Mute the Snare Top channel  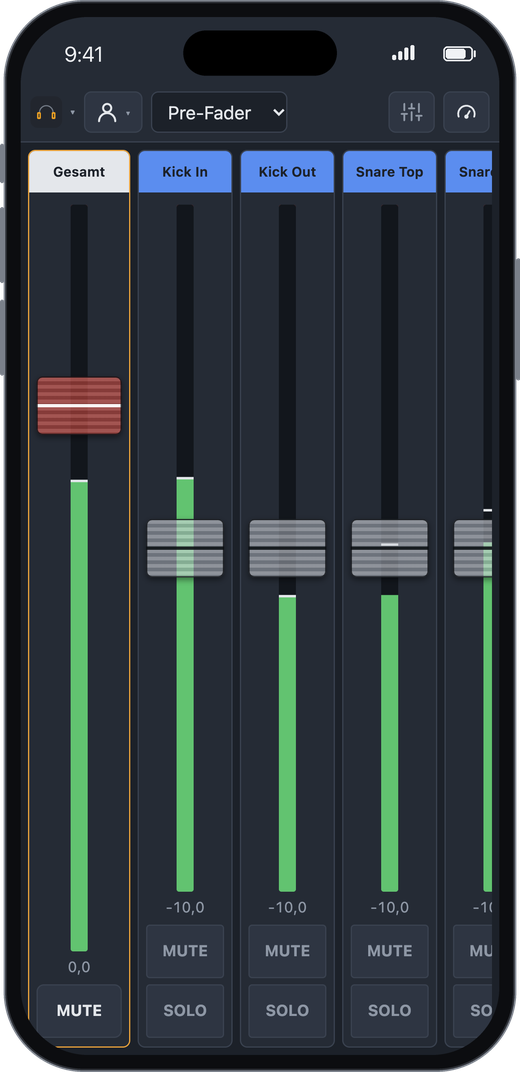click(x=389, y=951)
